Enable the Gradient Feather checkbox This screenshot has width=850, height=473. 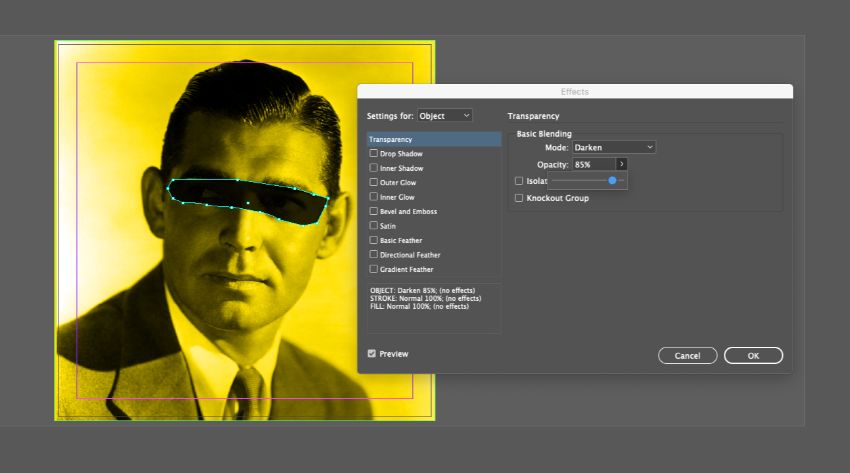pyautogui.click(x=374, y=269)
